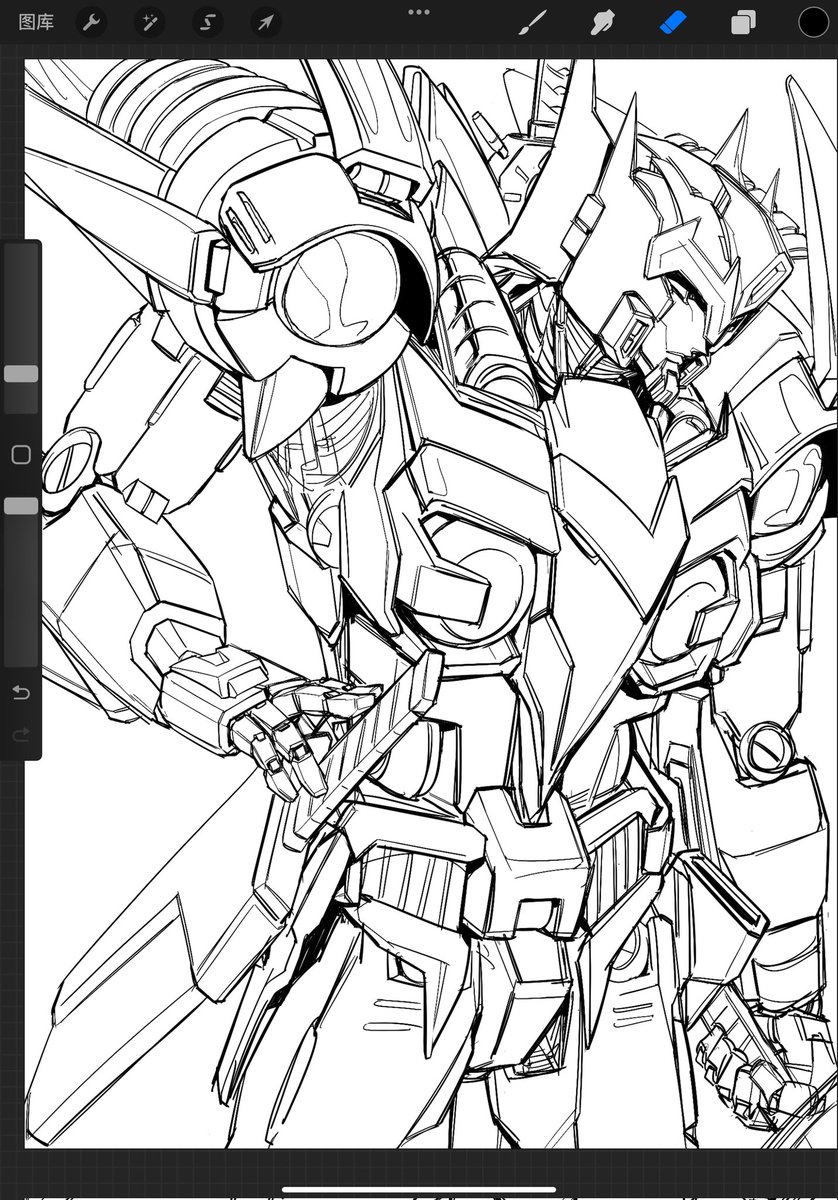Select the Brush tool
Viewport: 838px width, 1200px height.
[x=533, y=22]
